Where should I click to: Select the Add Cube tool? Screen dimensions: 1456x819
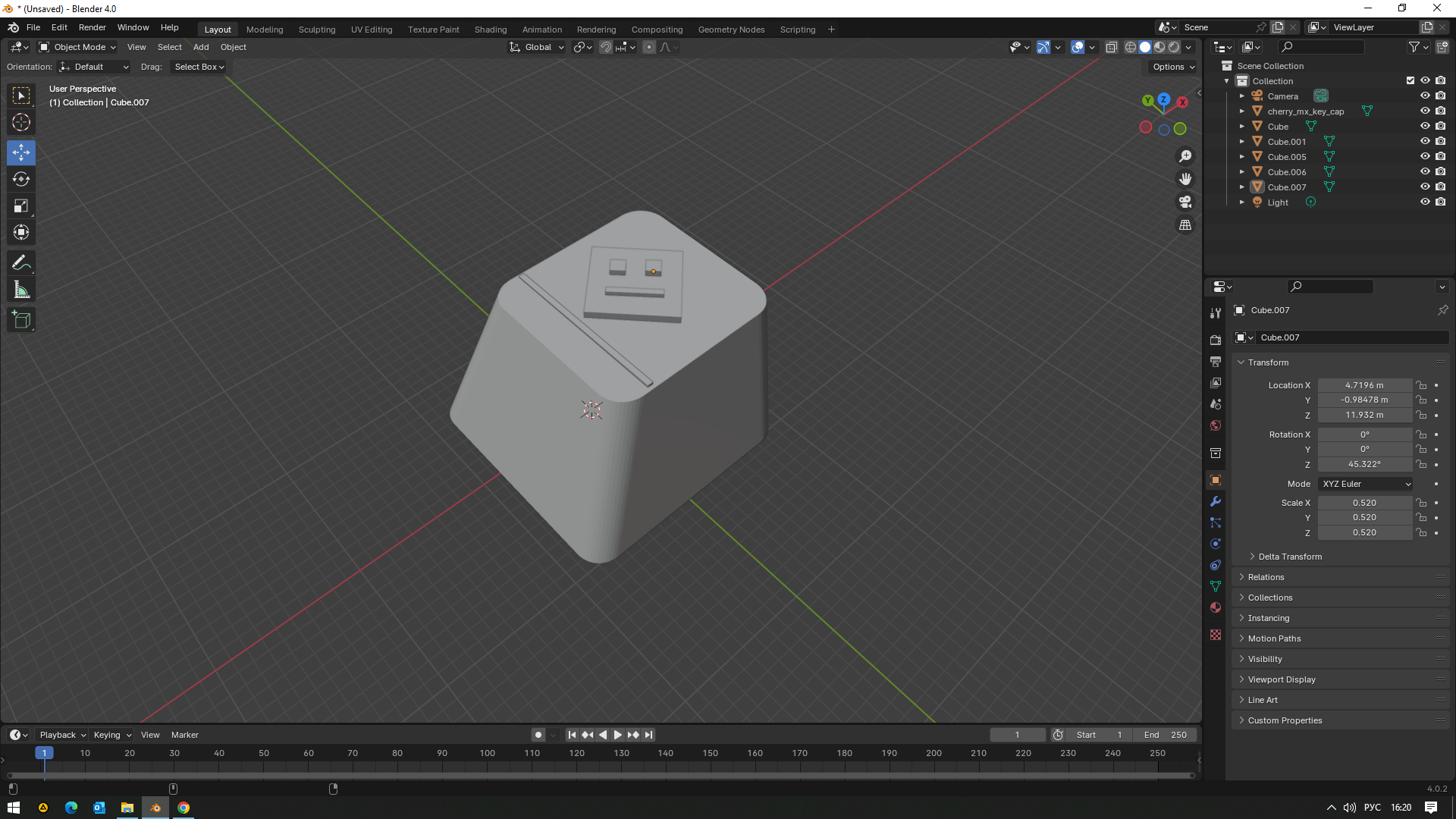click(x=21, y=320)
